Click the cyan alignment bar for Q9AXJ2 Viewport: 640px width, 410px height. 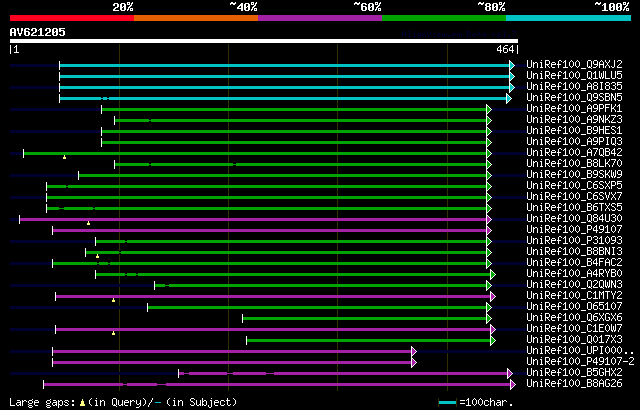point(284,65)
